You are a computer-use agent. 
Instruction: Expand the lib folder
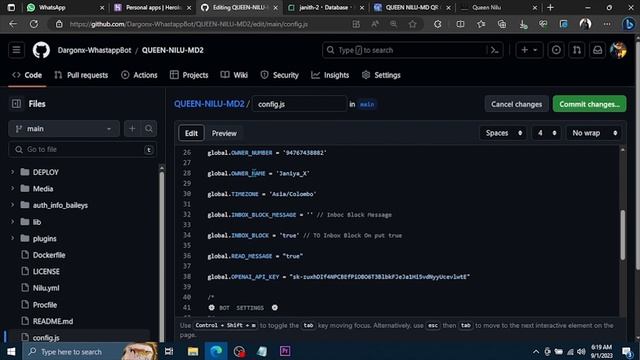point(12,222)
